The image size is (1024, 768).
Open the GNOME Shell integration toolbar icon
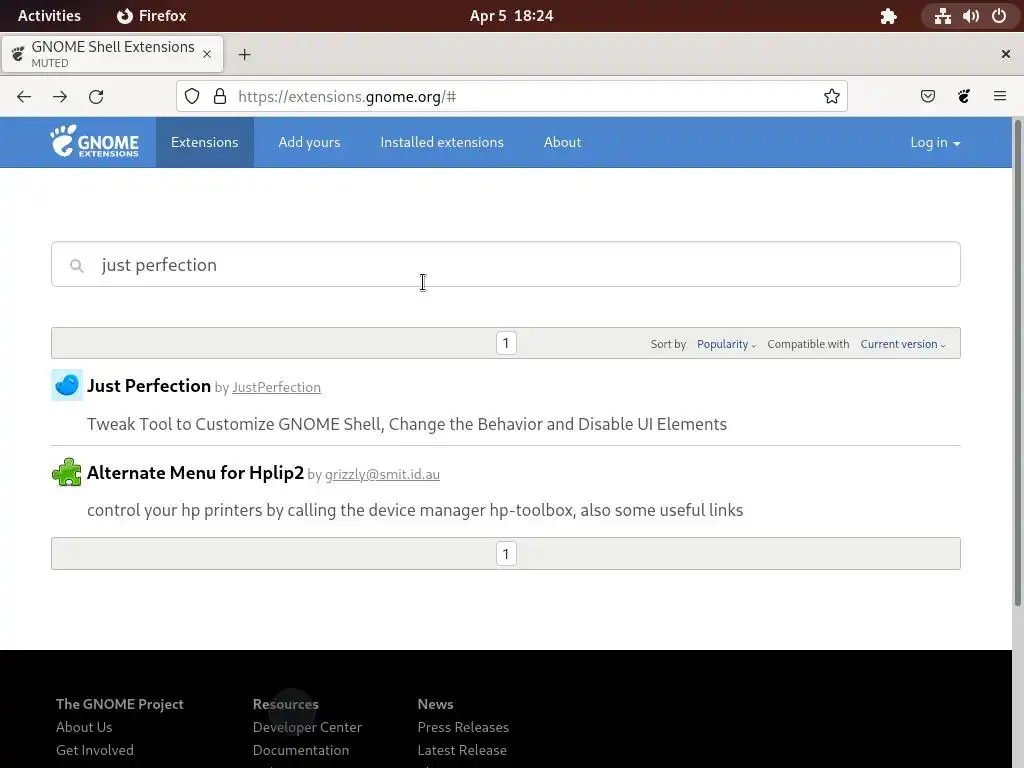click(x=964, y=97)
